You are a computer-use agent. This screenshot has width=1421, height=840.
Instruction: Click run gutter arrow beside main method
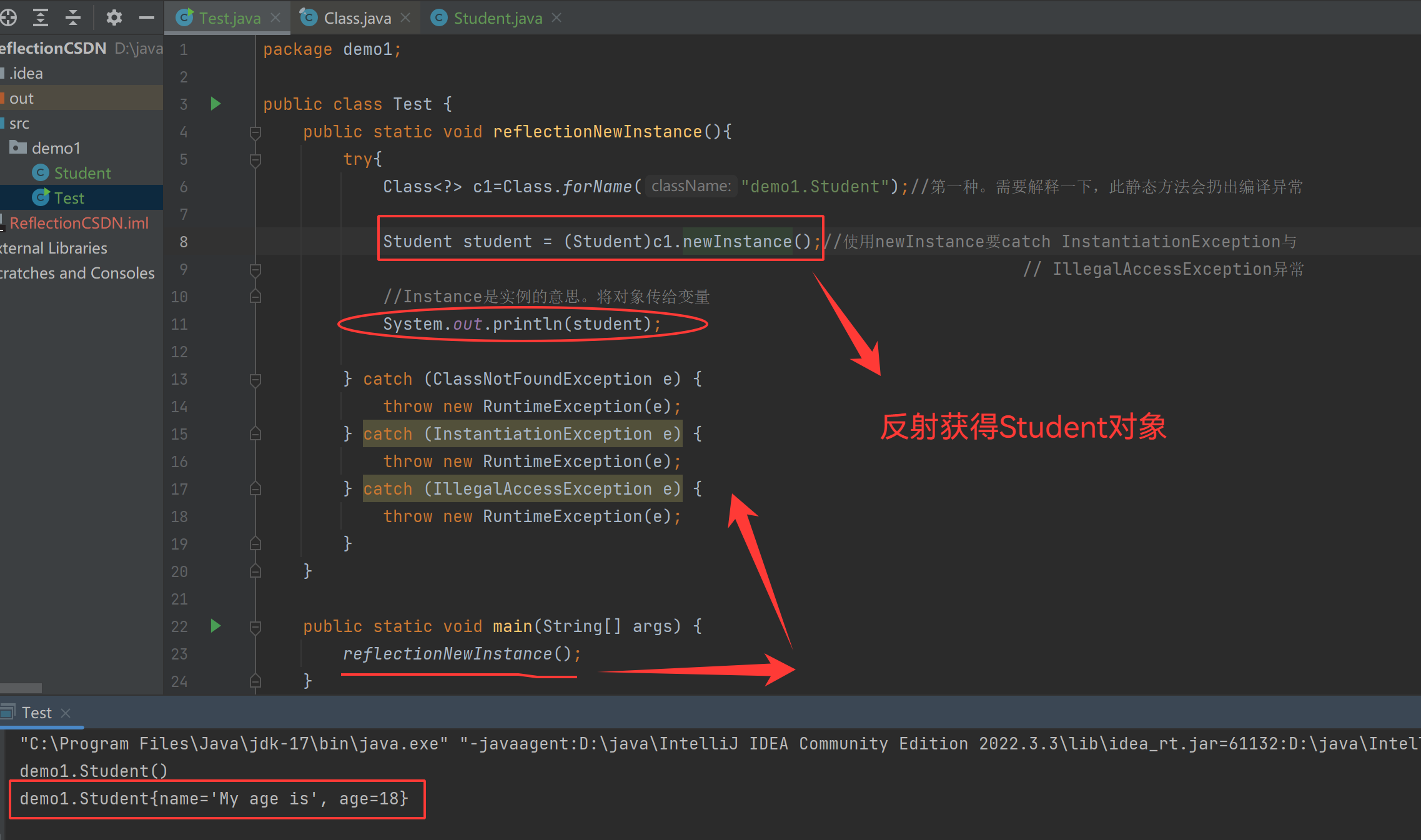[215, 626]
